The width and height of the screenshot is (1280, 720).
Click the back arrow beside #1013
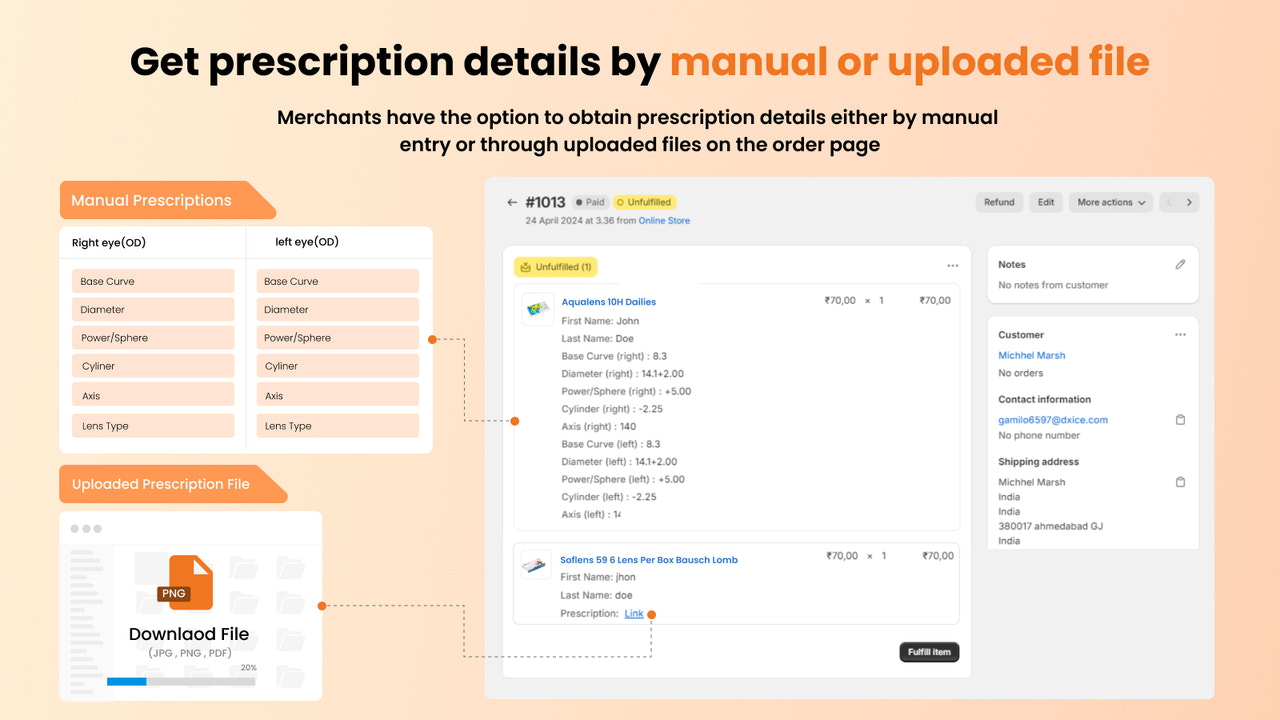pos(511,201)
